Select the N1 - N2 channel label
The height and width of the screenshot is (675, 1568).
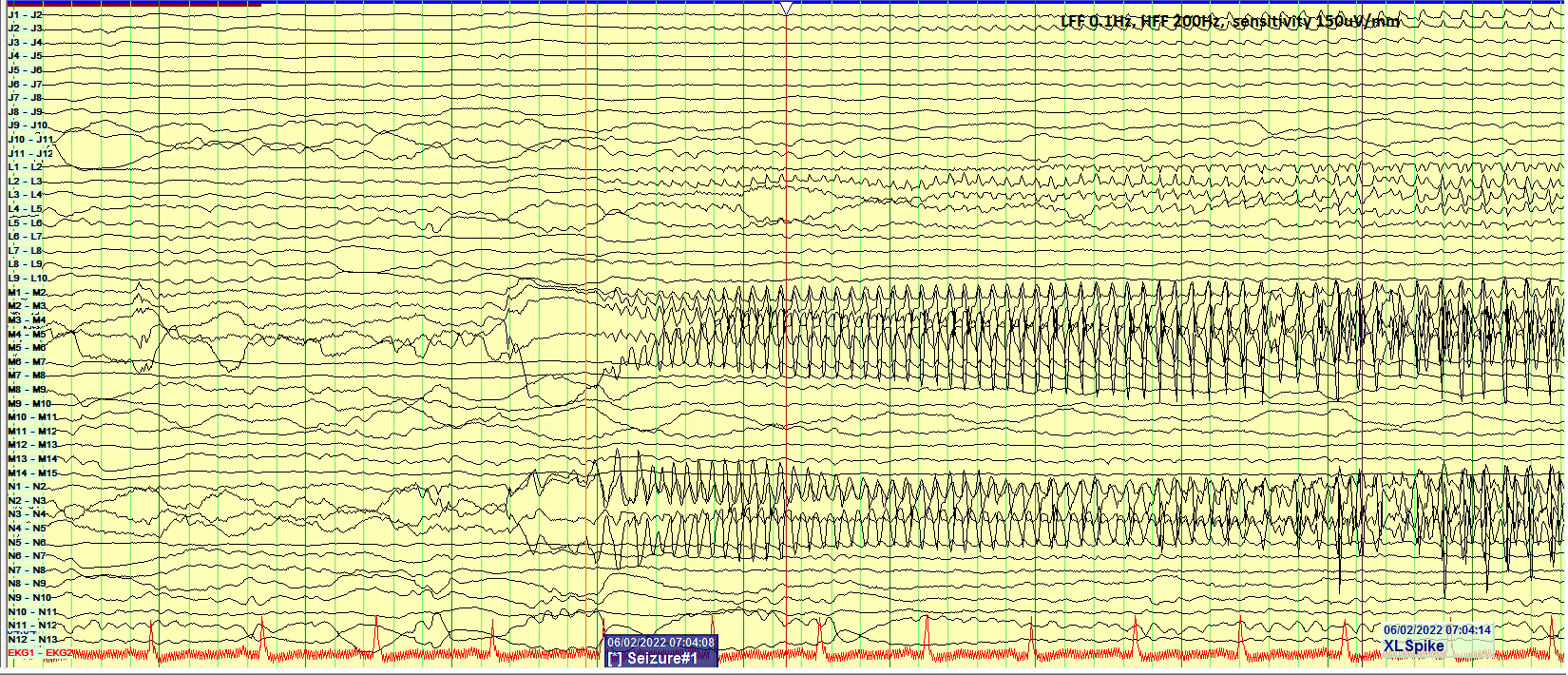point(27,487)
